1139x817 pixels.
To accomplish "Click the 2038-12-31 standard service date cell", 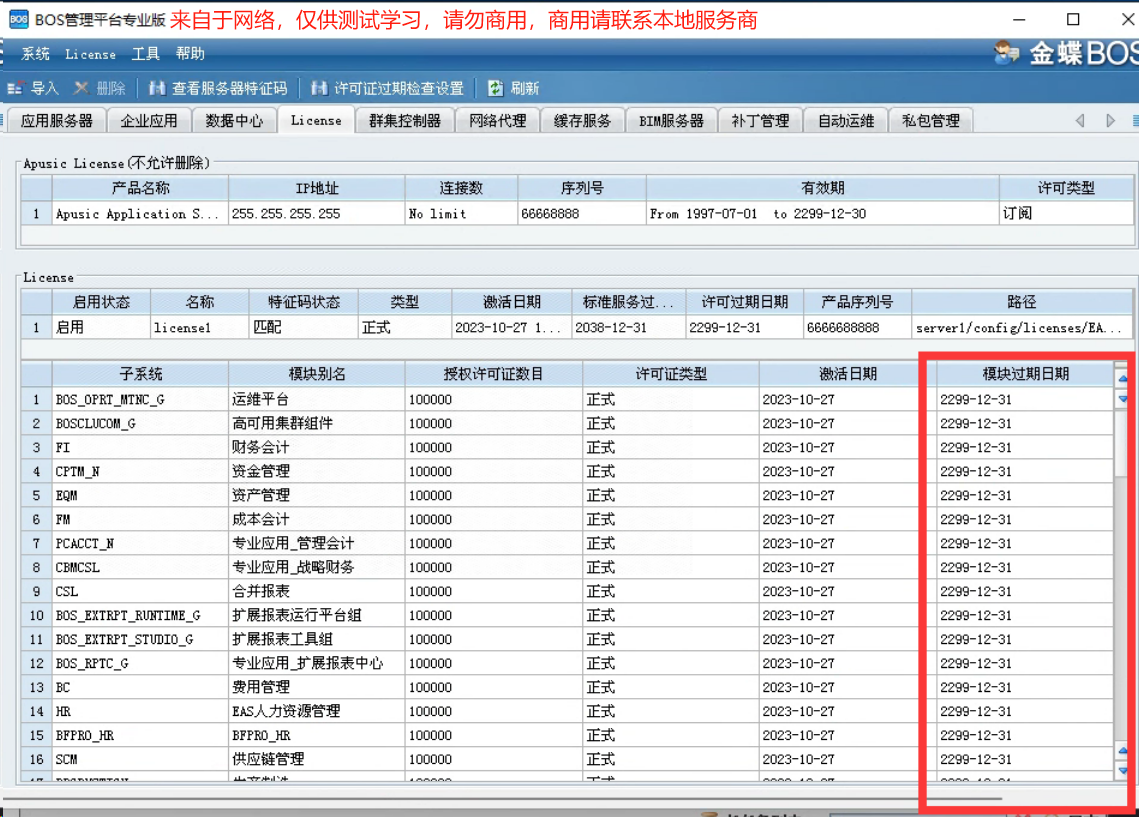I will pos(628,328).
